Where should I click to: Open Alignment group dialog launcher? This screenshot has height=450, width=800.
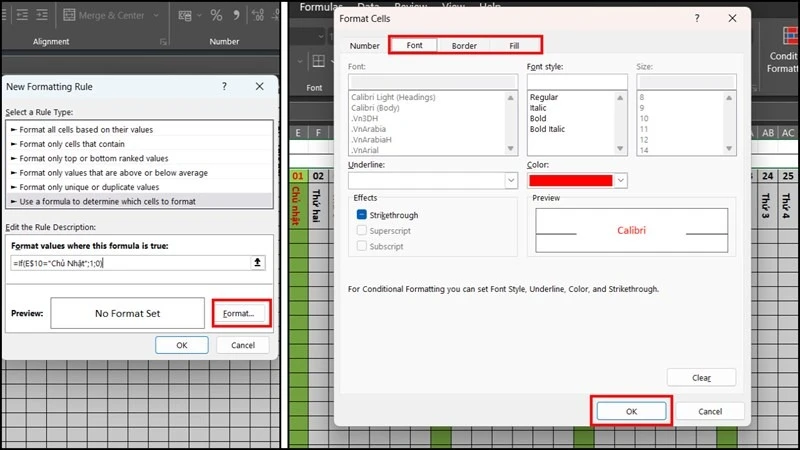click(x=163, y=42)
